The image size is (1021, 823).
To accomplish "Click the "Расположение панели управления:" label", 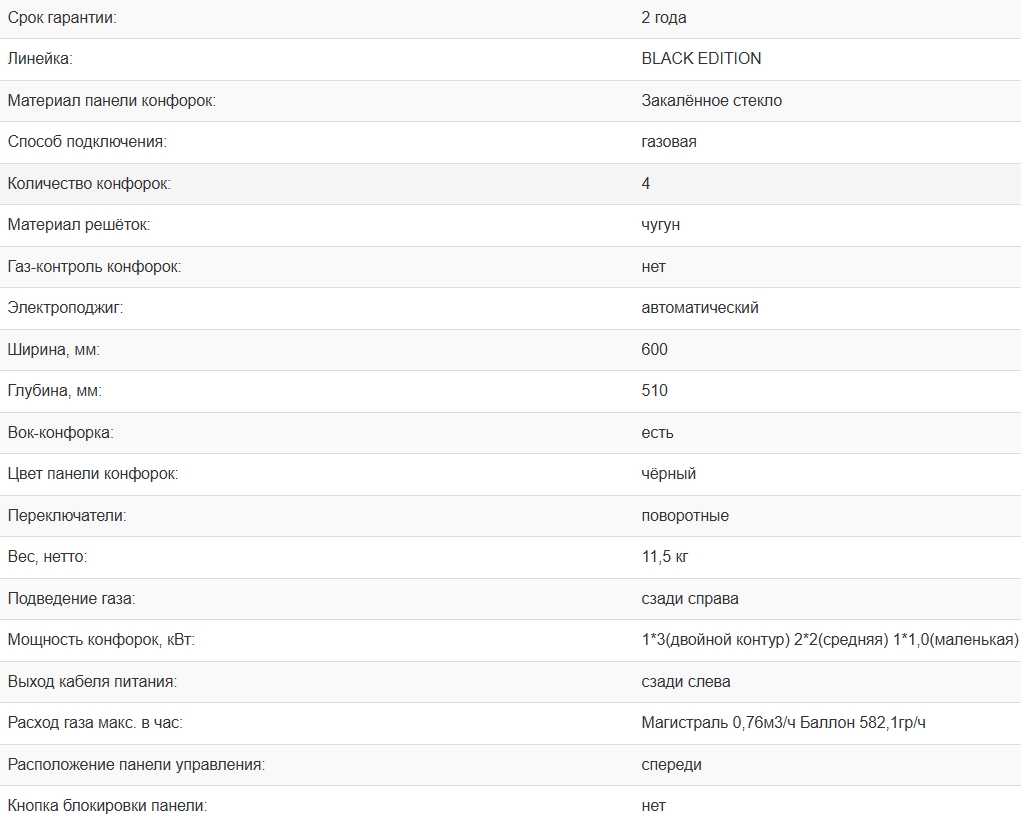I will pyautogui.click(x=136, y=765).
